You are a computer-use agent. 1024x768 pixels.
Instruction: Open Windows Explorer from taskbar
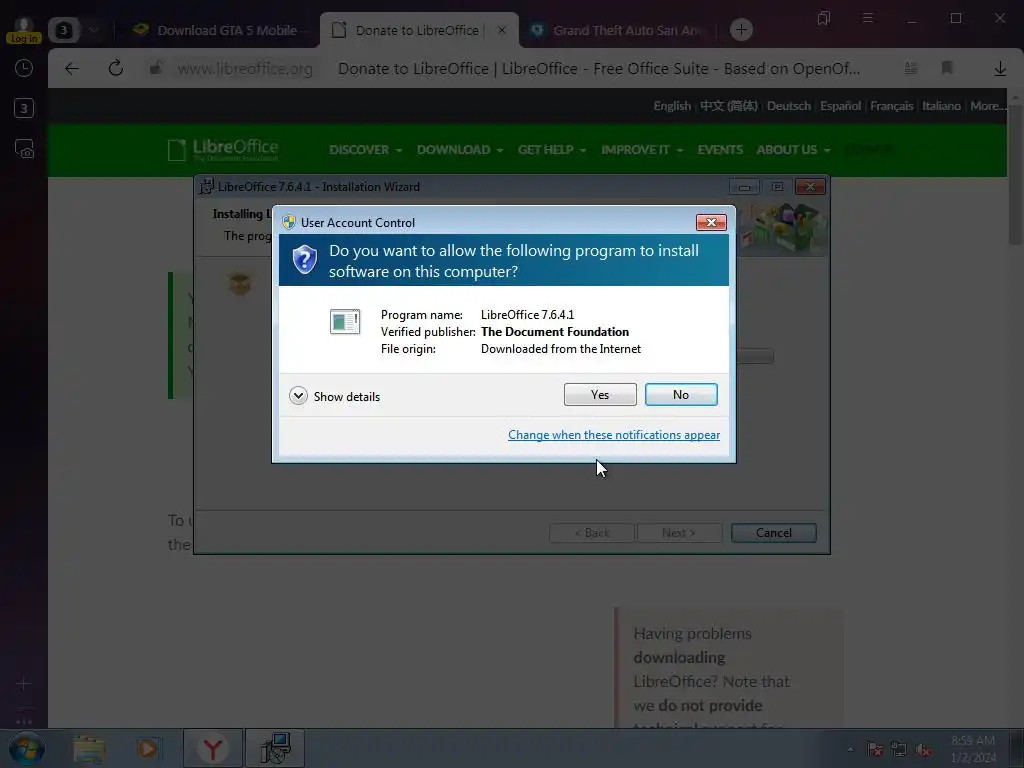pyautogui.click(x=89, y=749)
